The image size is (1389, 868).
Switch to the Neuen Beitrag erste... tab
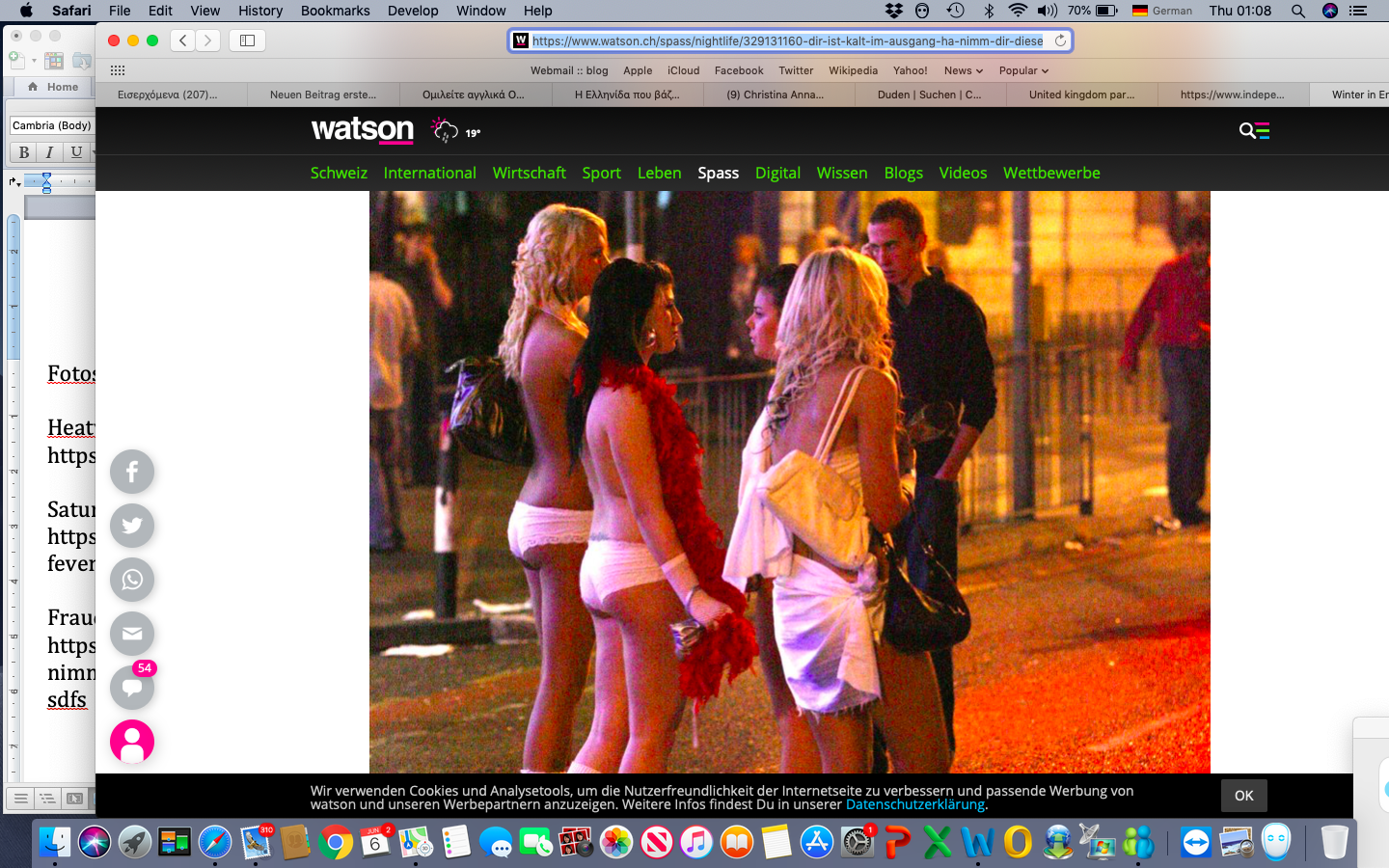pos(323,95)
